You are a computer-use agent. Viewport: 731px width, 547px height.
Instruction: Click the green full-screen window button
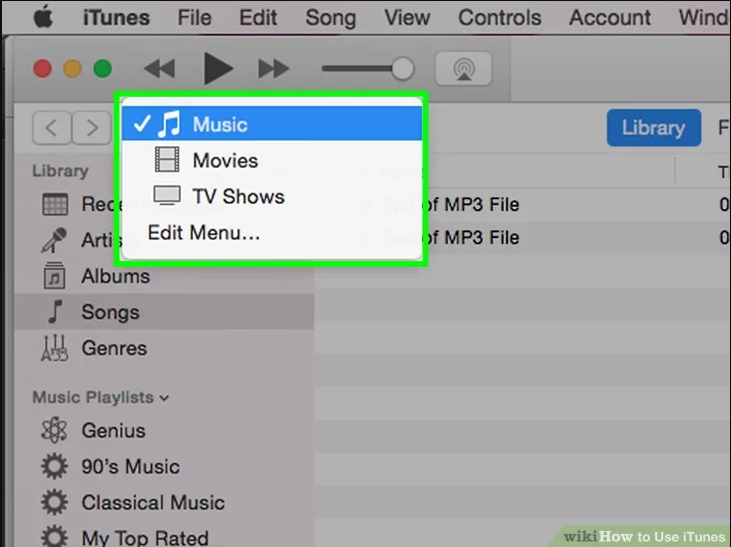pos(103,69)
